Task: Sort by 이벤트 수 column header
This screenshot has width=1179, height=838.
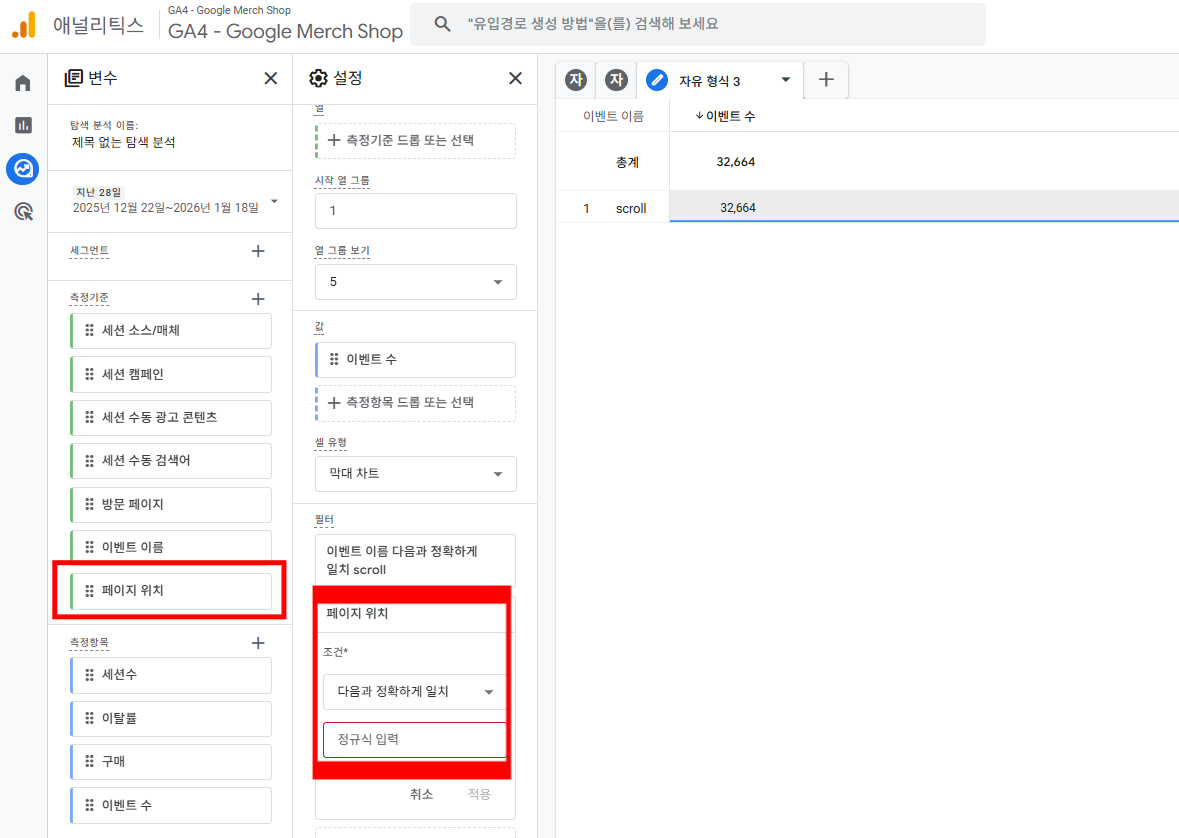Action: click(x=725, y=116)
